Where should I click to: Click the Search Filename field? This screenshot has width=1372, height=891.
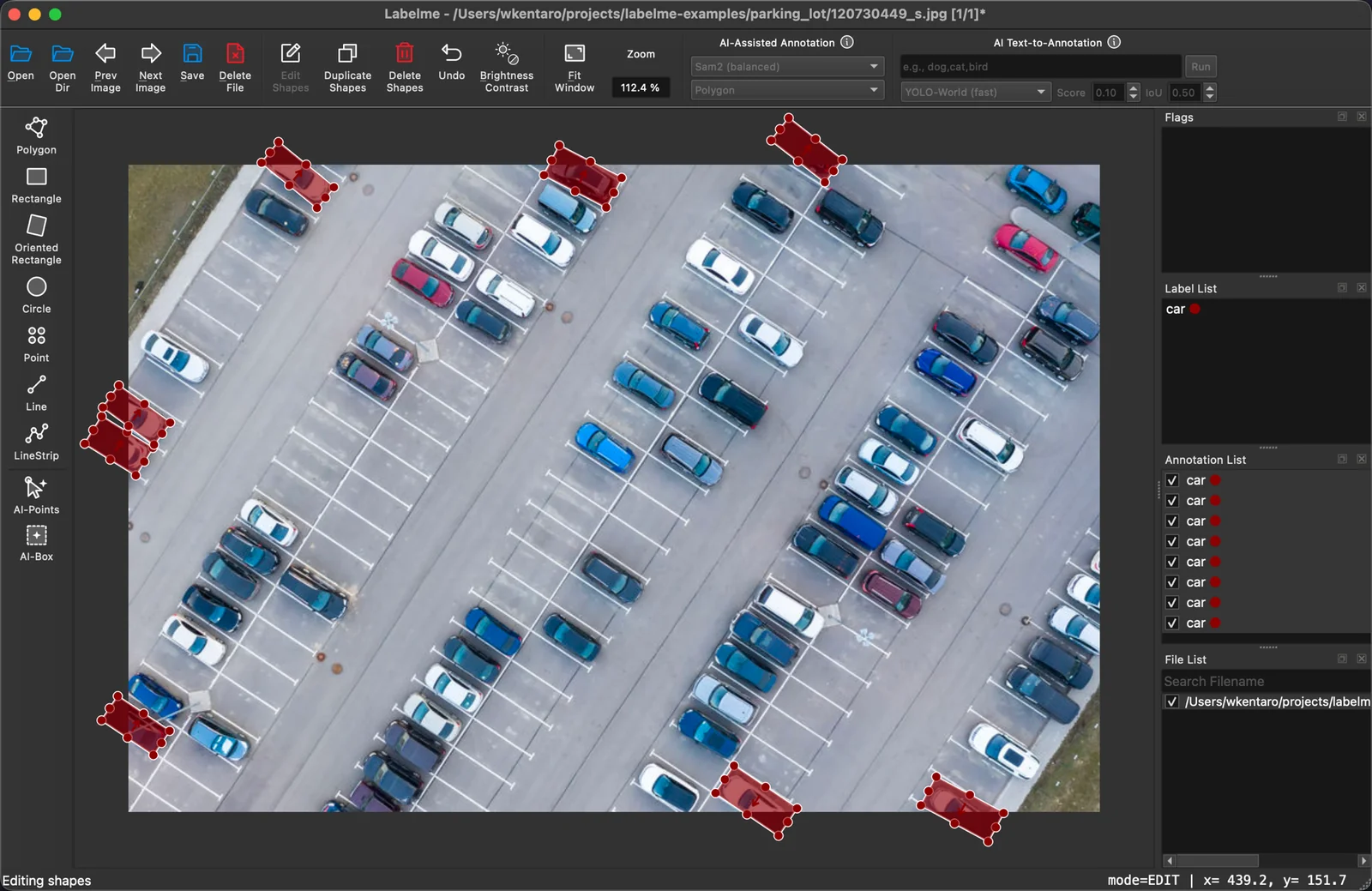pyautogui.click(x=1266, y=681)
